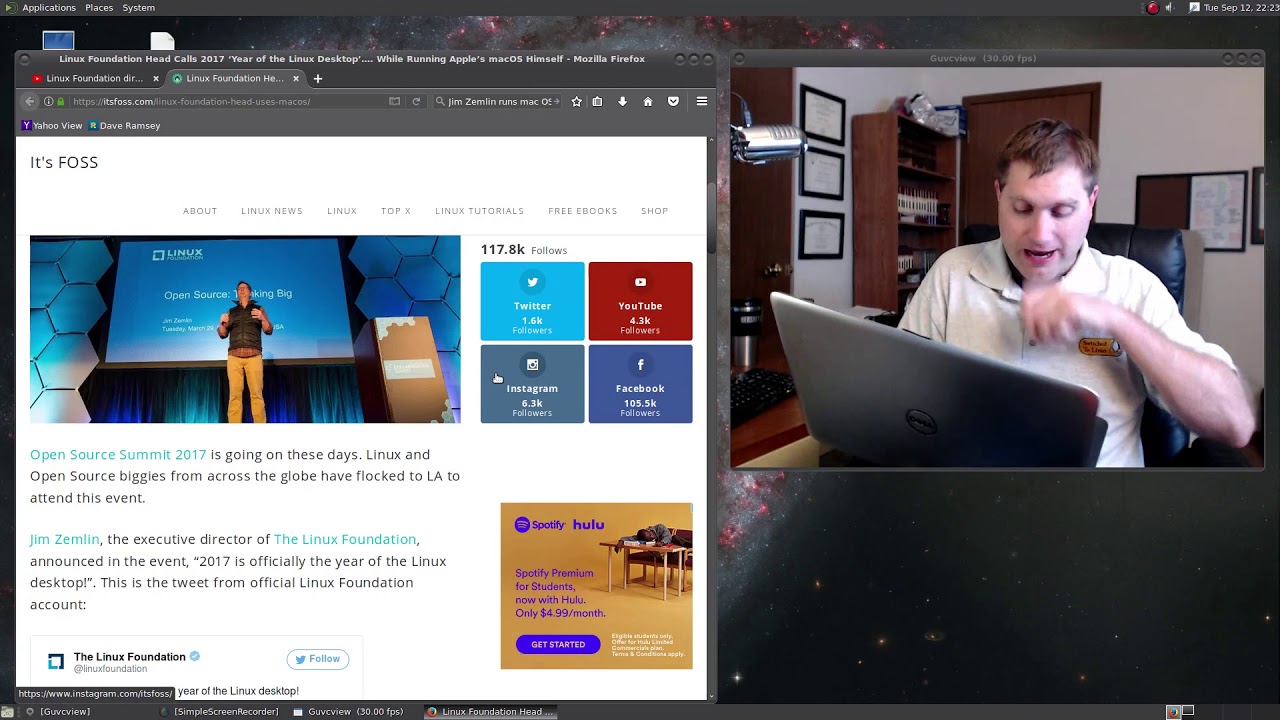This screenshot has height=720, width=1280.
Task: Open the clock showing Tue Sep 12
Action: tap(1241, 8)
